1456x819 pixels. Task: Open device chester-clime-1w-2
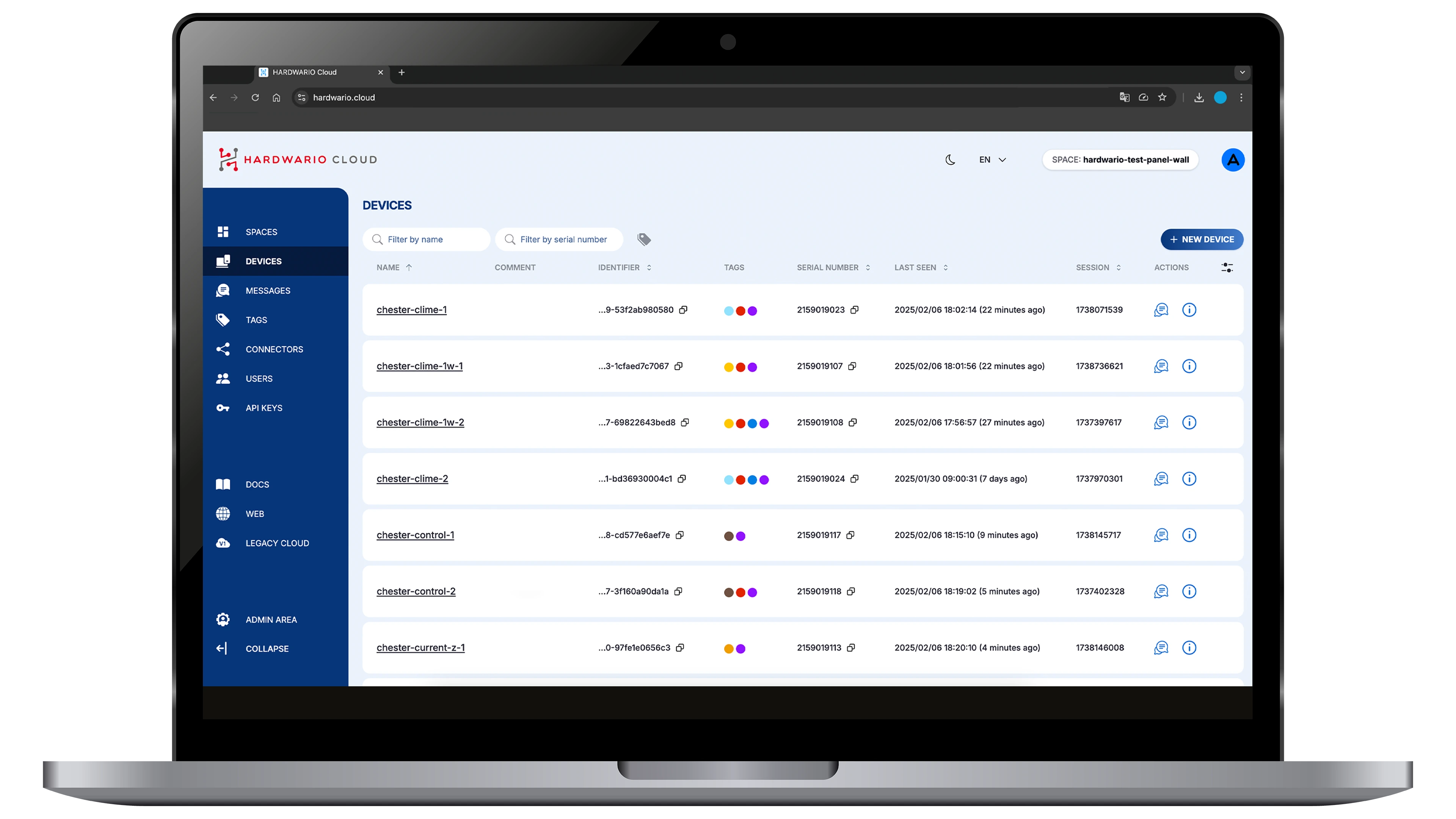click(x=420, y=422)
